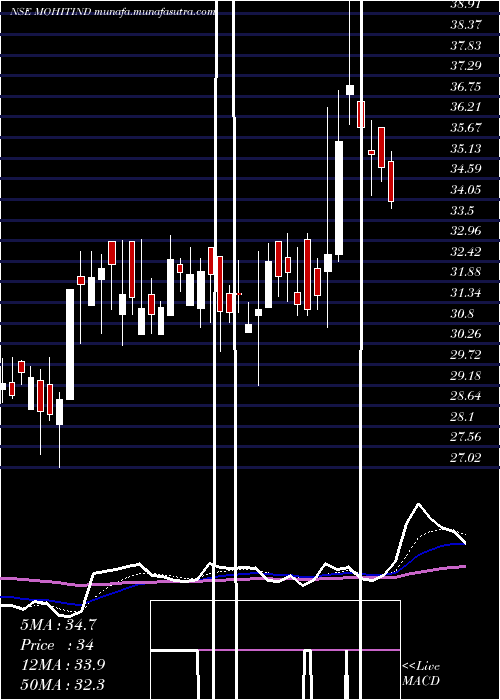Click the 5MA : 34.7 readout
This screenshot has height=700, width=500.
(58, 625)
